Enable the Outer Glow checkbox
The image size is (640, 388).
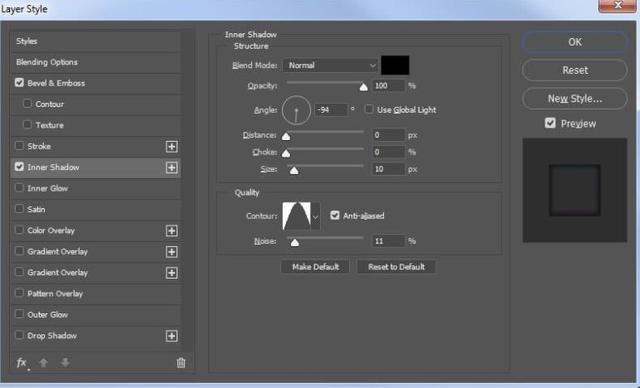point(19,314)
